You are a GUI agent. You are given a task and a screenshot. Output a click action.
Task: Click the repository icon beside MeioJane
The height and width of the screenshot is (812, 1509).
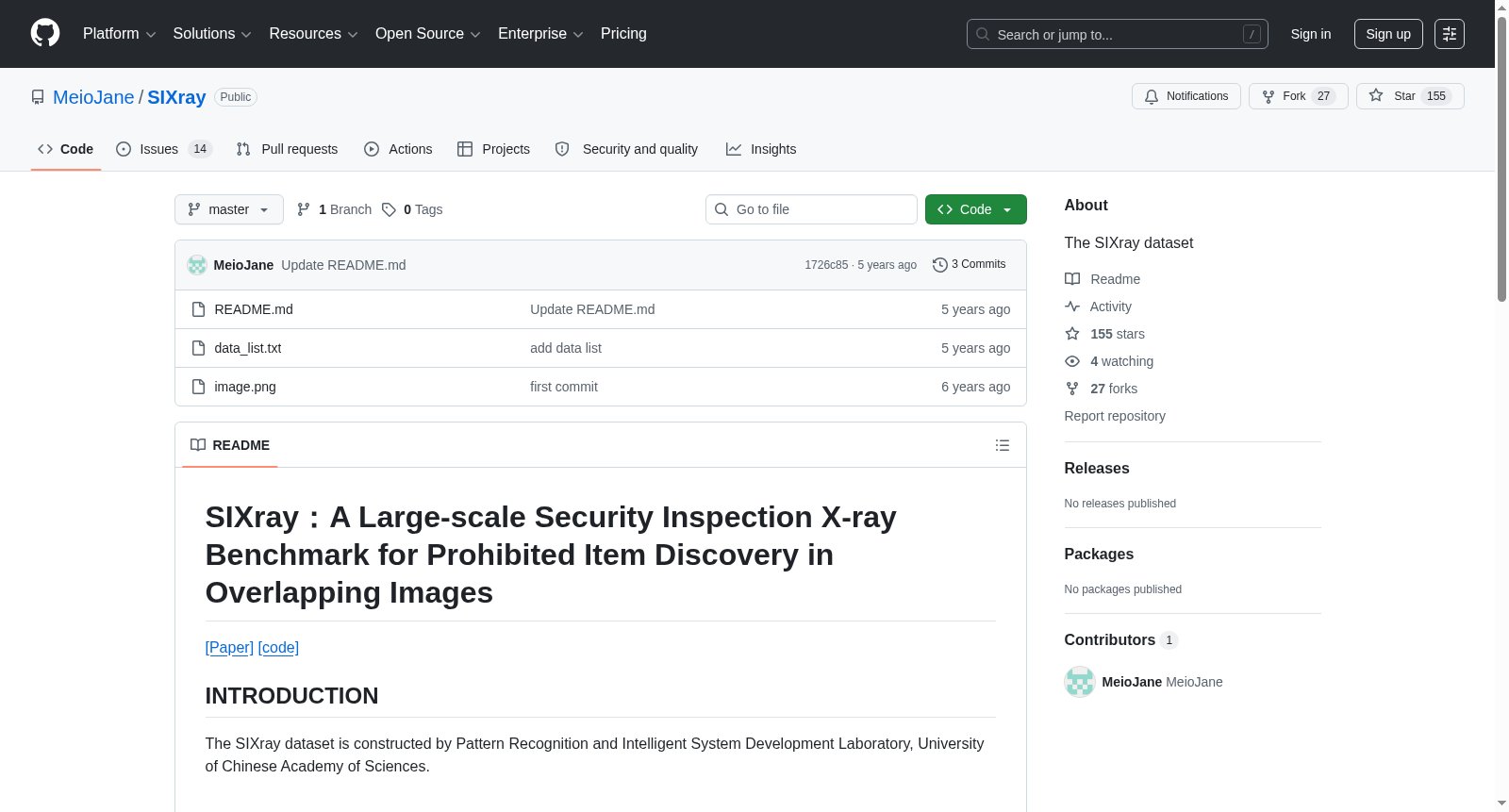(x=38, y=97)
